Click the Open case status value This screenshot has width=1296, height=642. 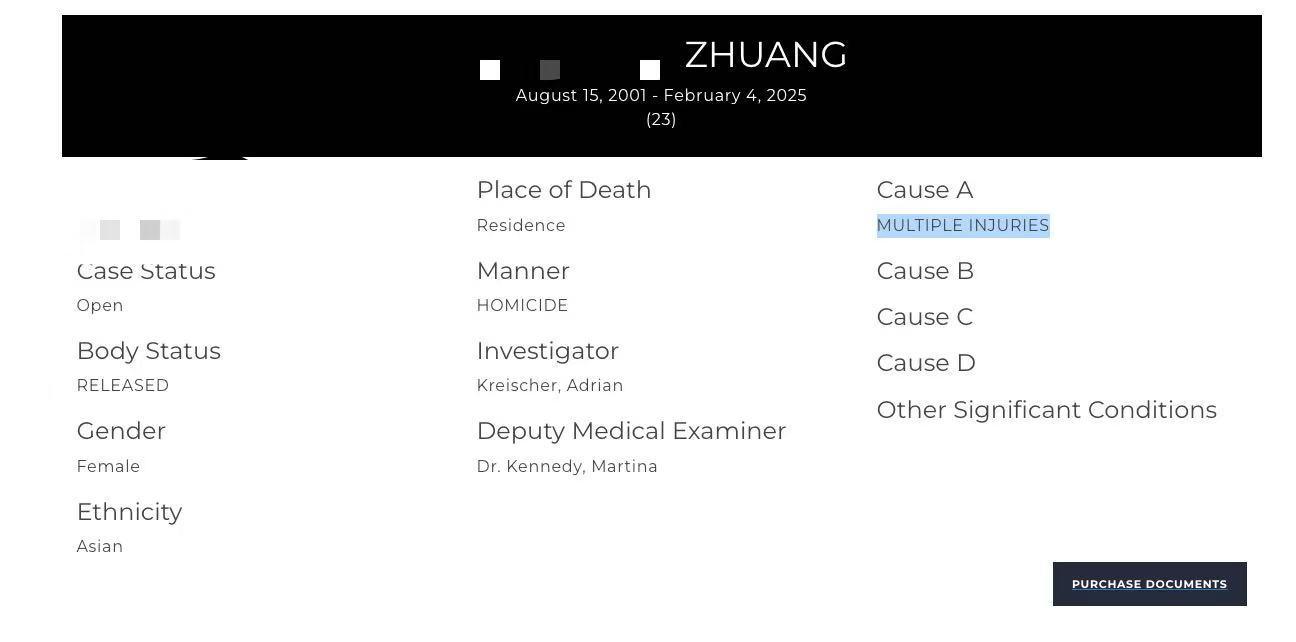point(100,306)
